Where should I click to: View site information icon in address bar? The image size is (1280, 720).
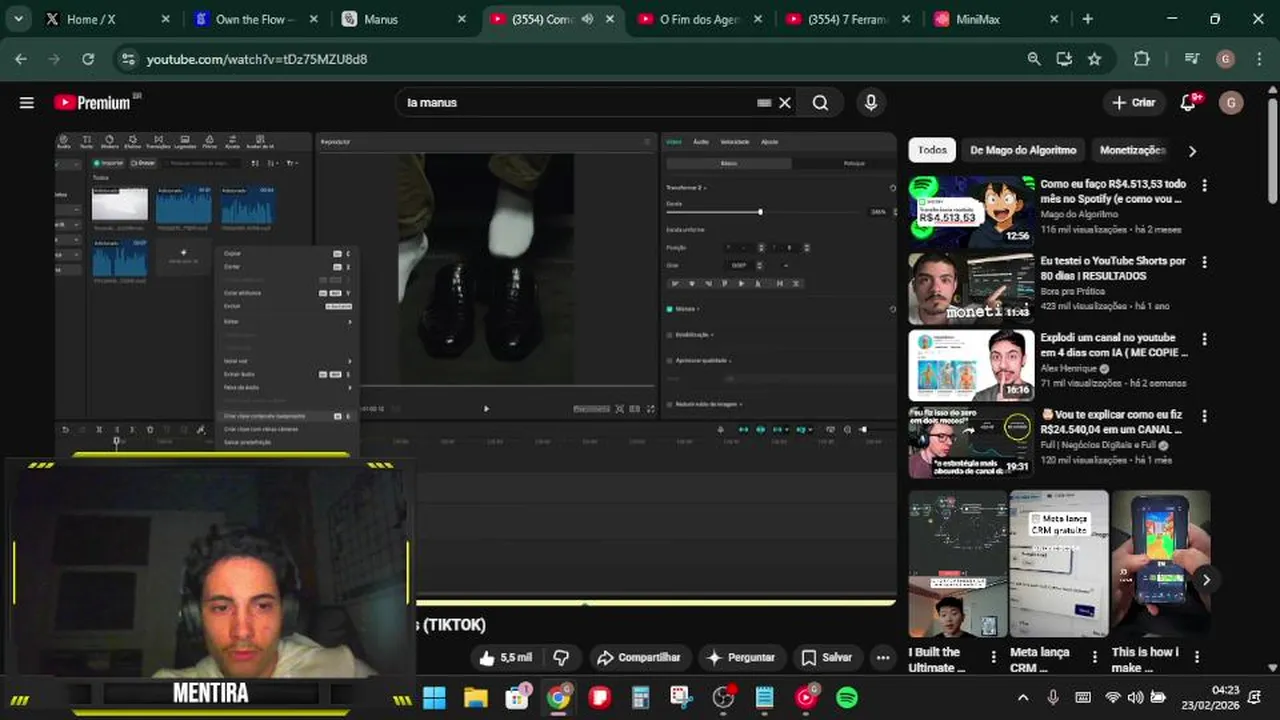point(127,59)
